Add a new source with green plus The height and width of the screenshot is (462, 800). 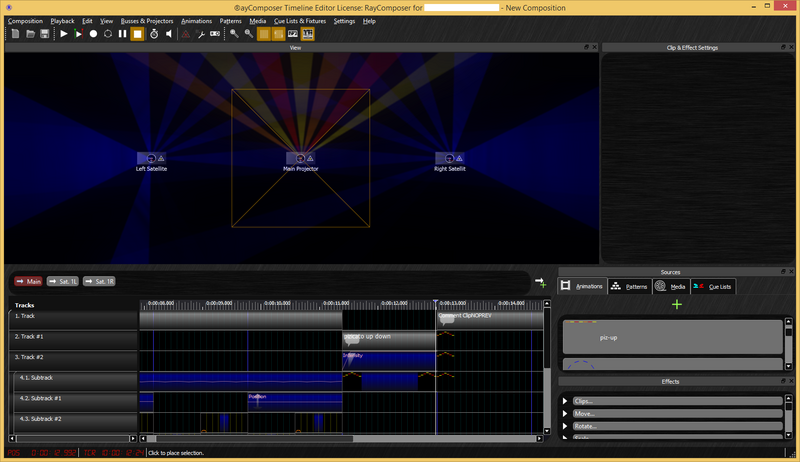coord(677,304)
